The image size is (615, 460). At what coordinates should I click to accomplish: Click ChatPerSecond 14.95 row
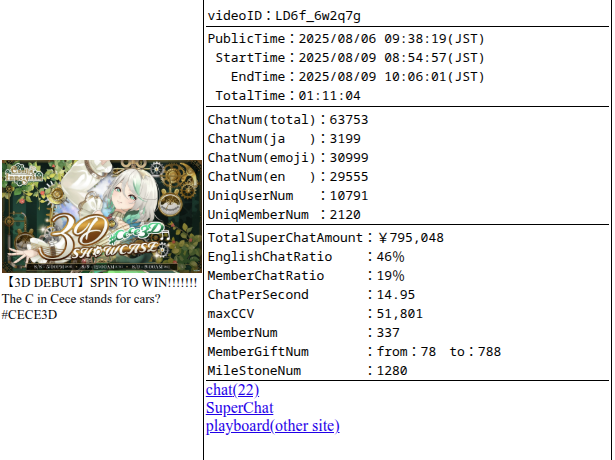coord(311,295)
